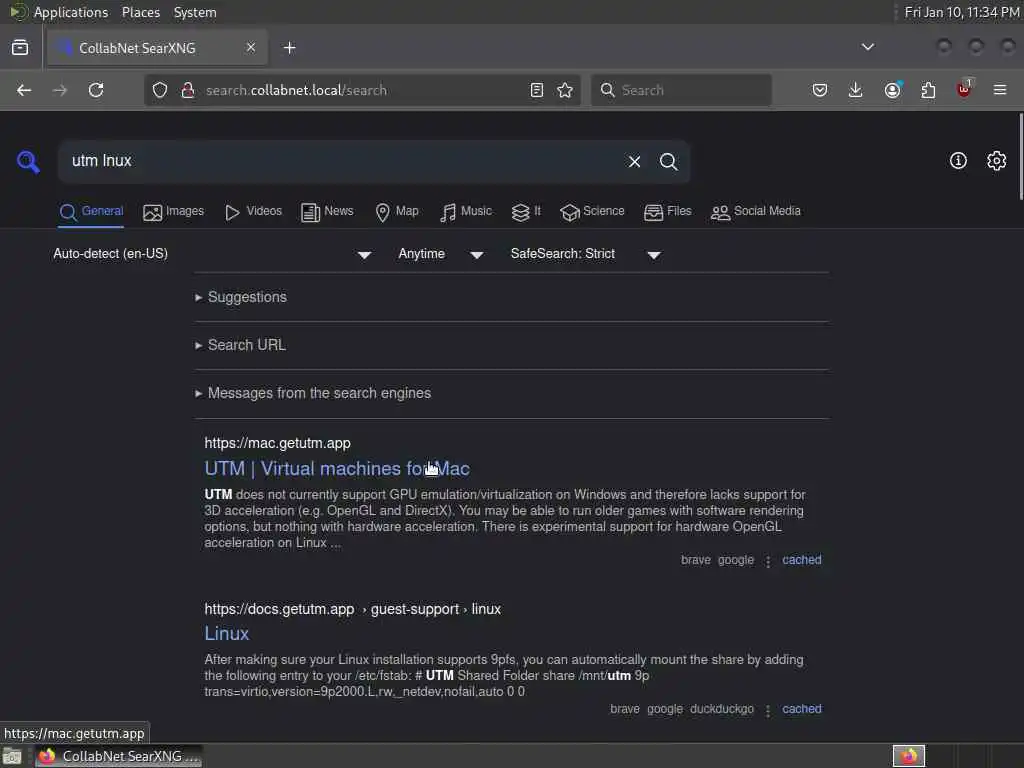Open more options dots of Linux docs result

[768, 710]
